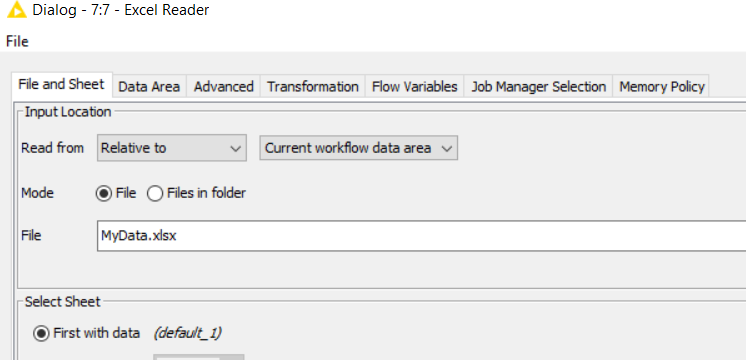Click the MyData.xlsx file path field
This screenshot has height=360, width=746.
(422, 235)
